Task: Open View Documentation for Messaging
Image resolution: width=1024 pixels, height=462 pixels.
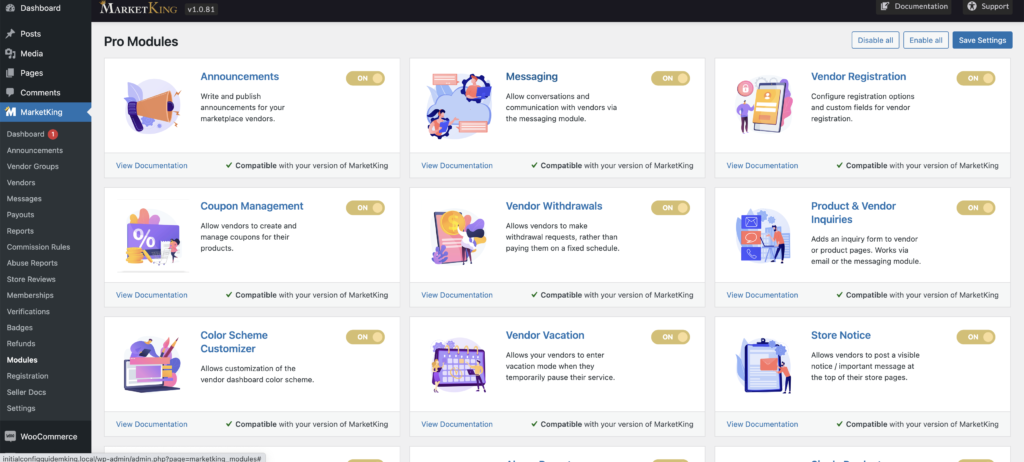Action: pyautogui.click(x=457, y=166)
